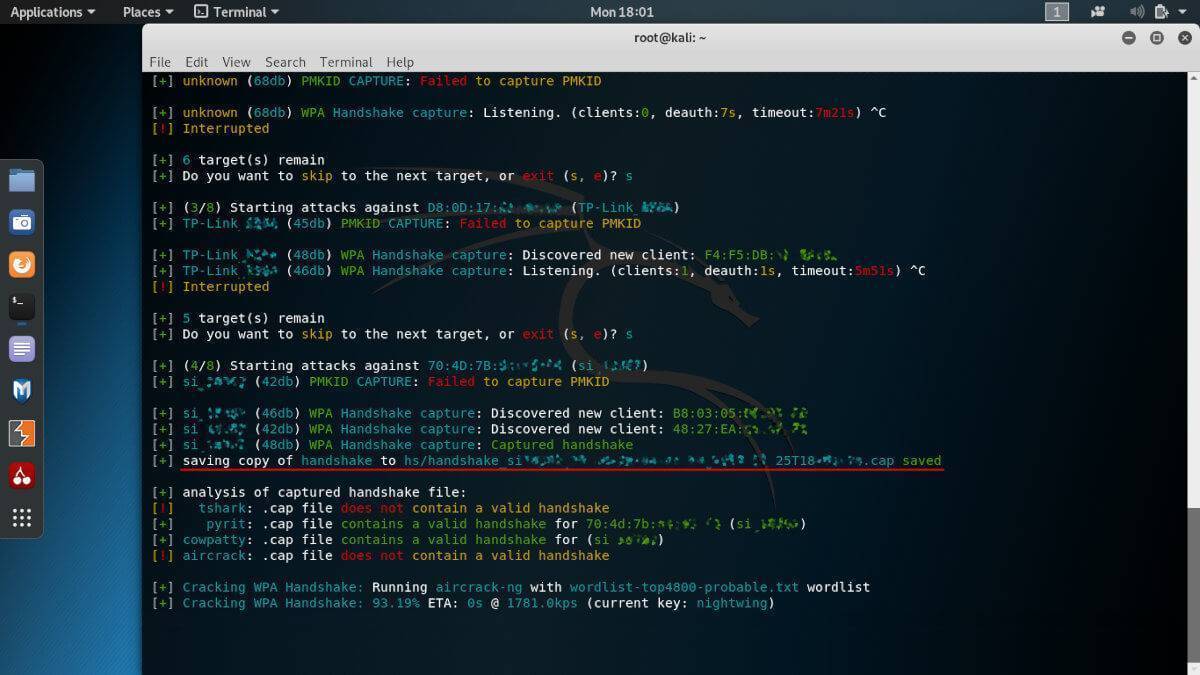Expand the Places menu
Screen dimensions: 1200x675
point(147,12)
